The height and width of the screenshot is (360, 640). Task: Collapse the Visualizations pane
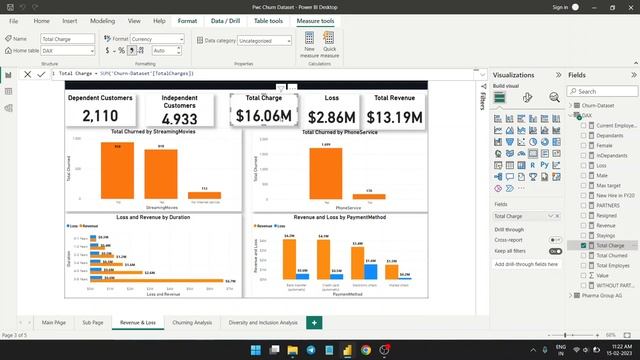[x=558, y=75]
